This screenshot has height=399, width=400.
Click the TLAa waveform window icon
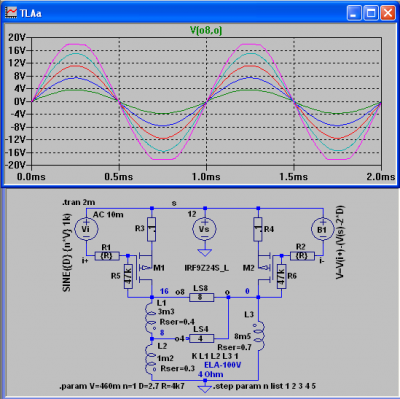point(11,13)
